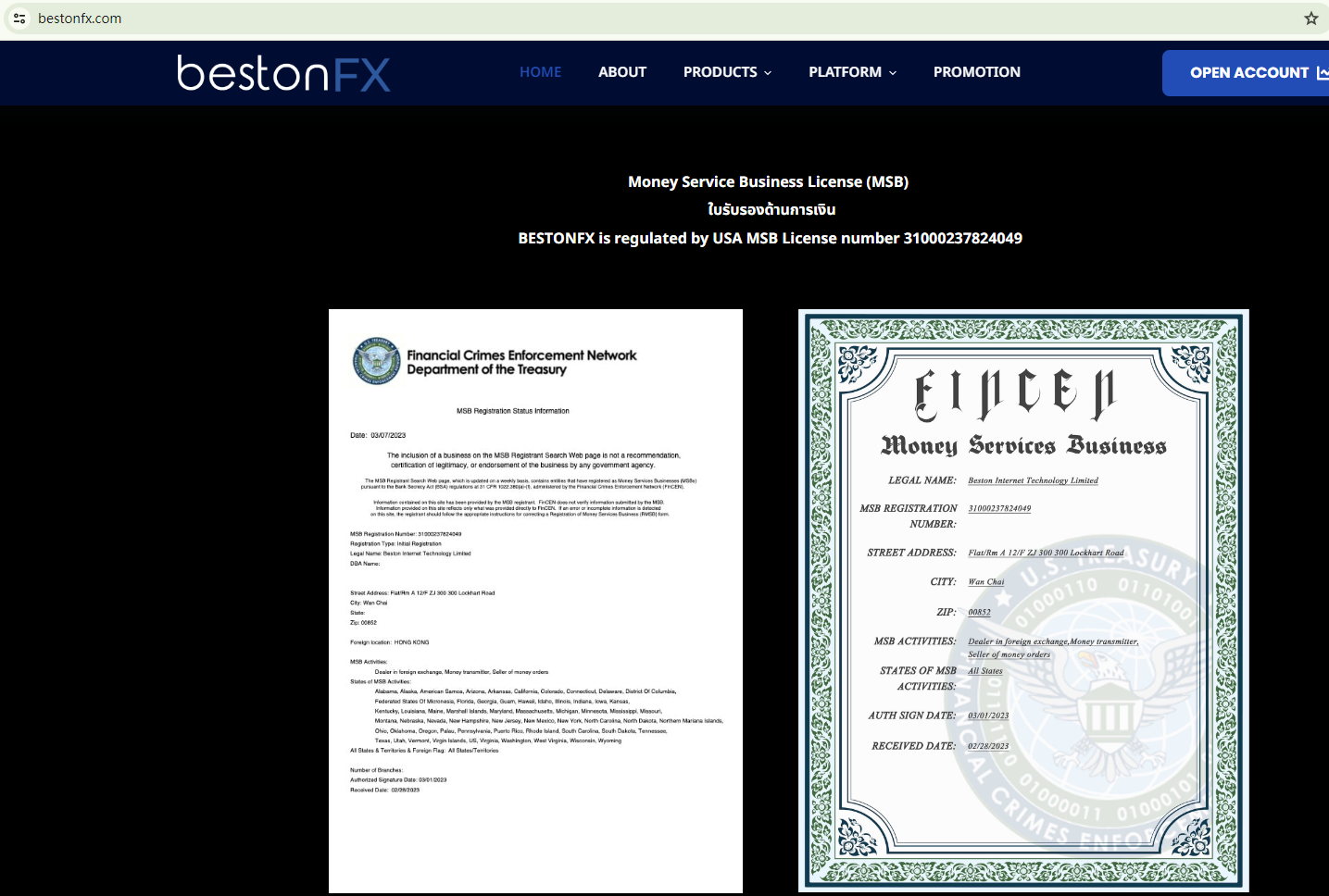Click the certificate legal name 'Beston Internet Technology Limited'
Viewport: 1329px width, 896px height.
coord(1033,480)
